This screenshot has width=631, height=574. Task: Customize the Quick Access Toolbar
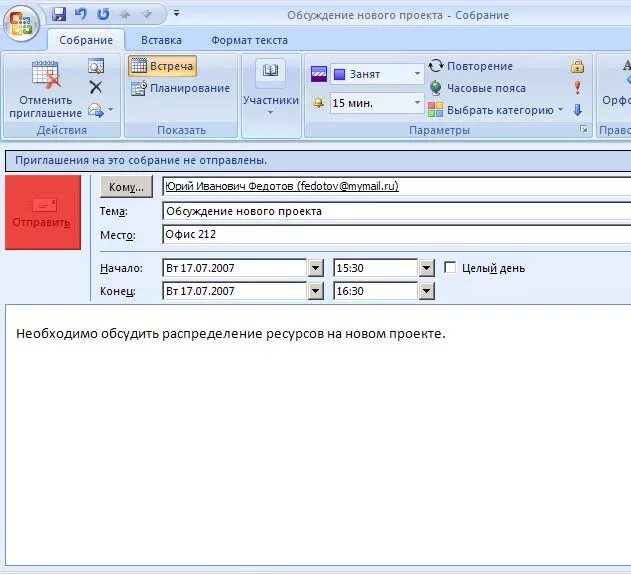coord(176,13)
